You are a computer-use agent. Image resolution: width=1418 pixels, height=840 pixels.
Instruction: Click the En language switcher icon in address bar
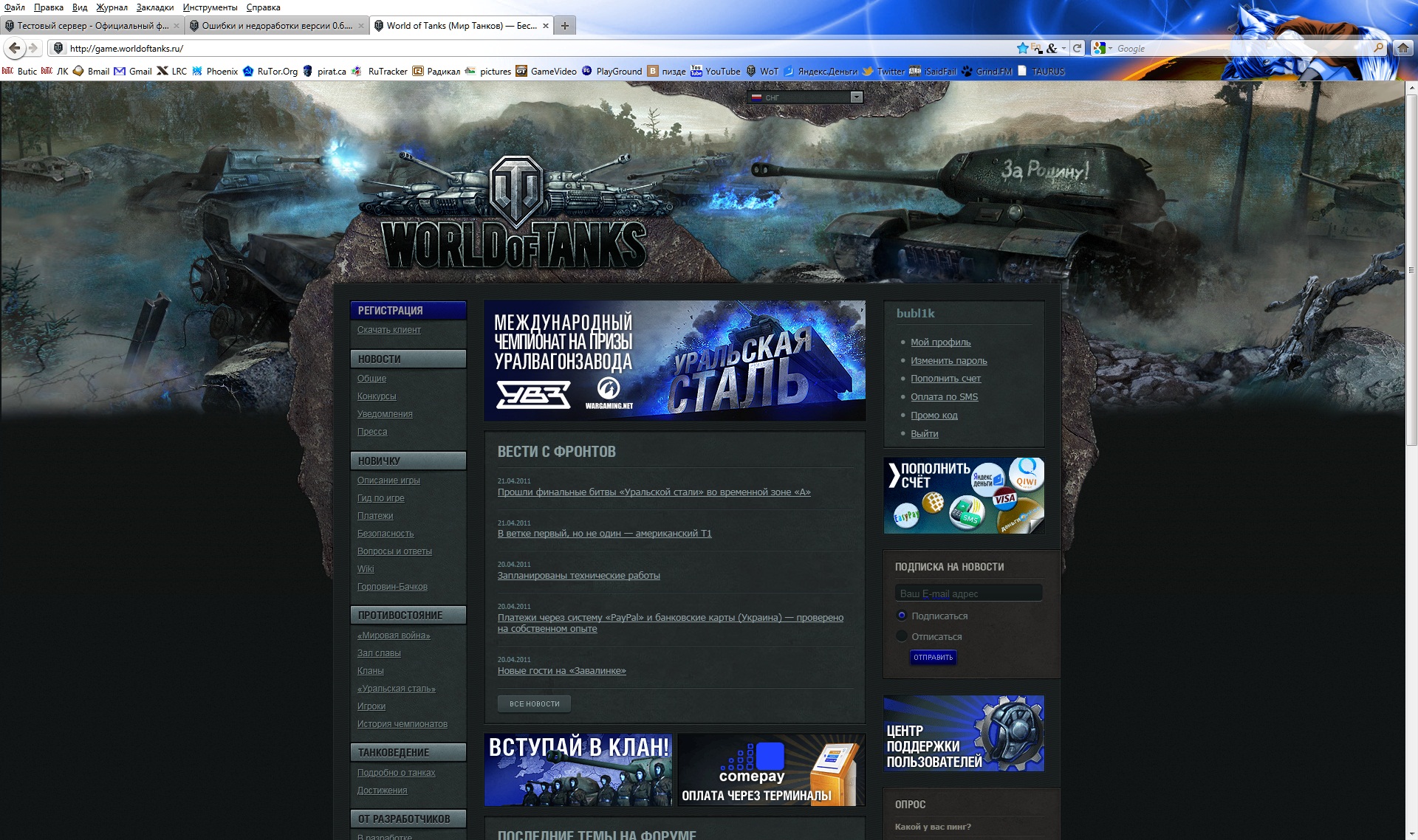1036,48
